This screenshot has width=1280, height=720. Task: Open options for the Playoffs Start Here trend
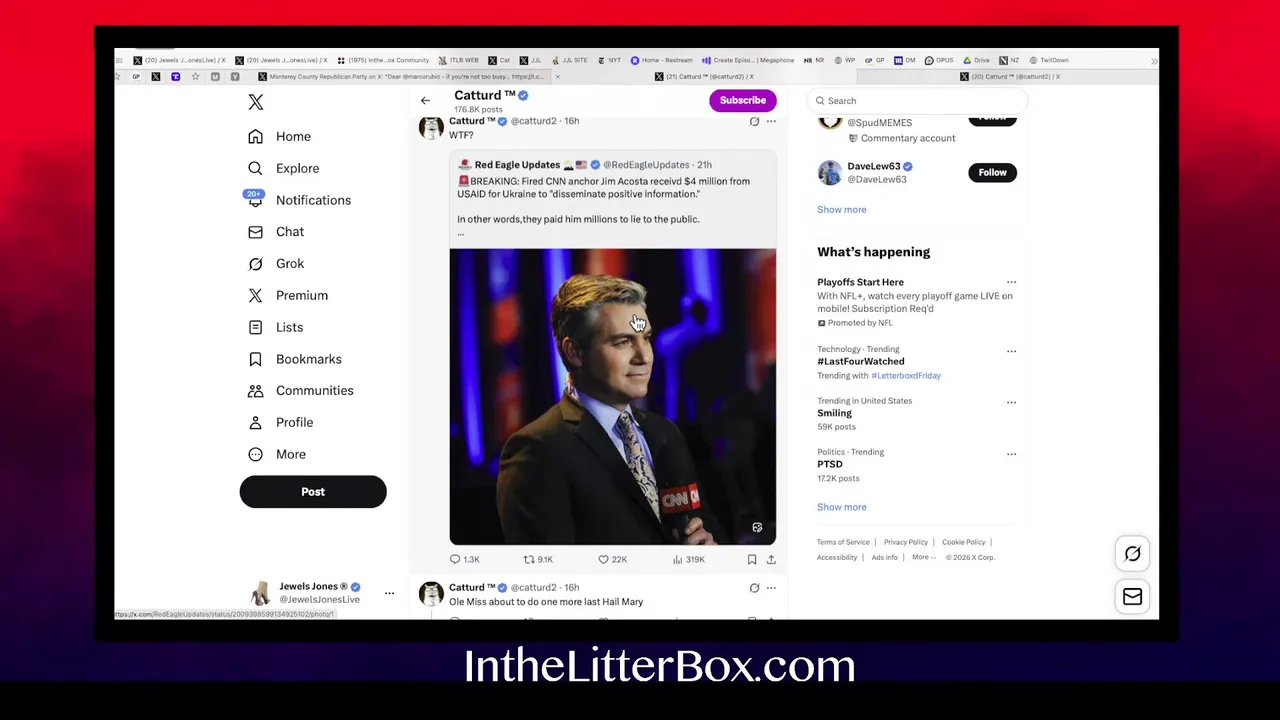[1011, 282]
